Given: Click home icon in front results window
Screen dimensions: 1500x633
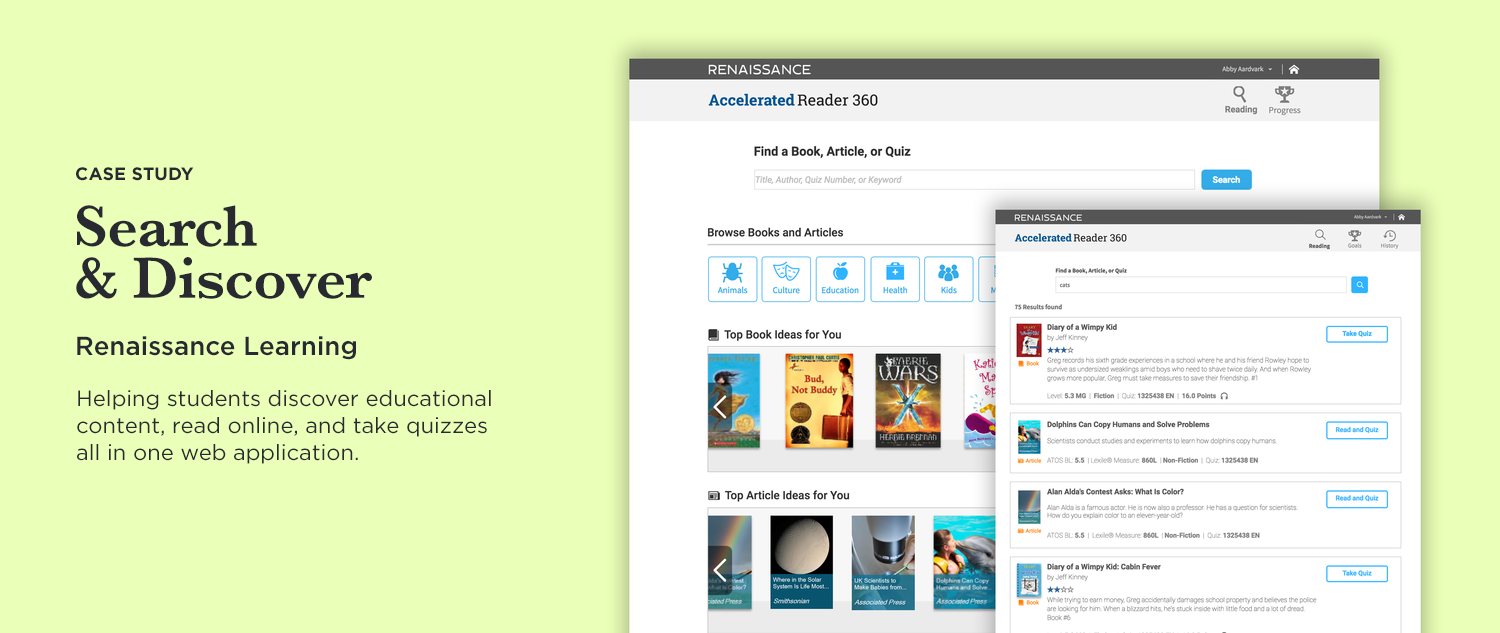Looking at the screenshot, I should (x=1402, y=217).
